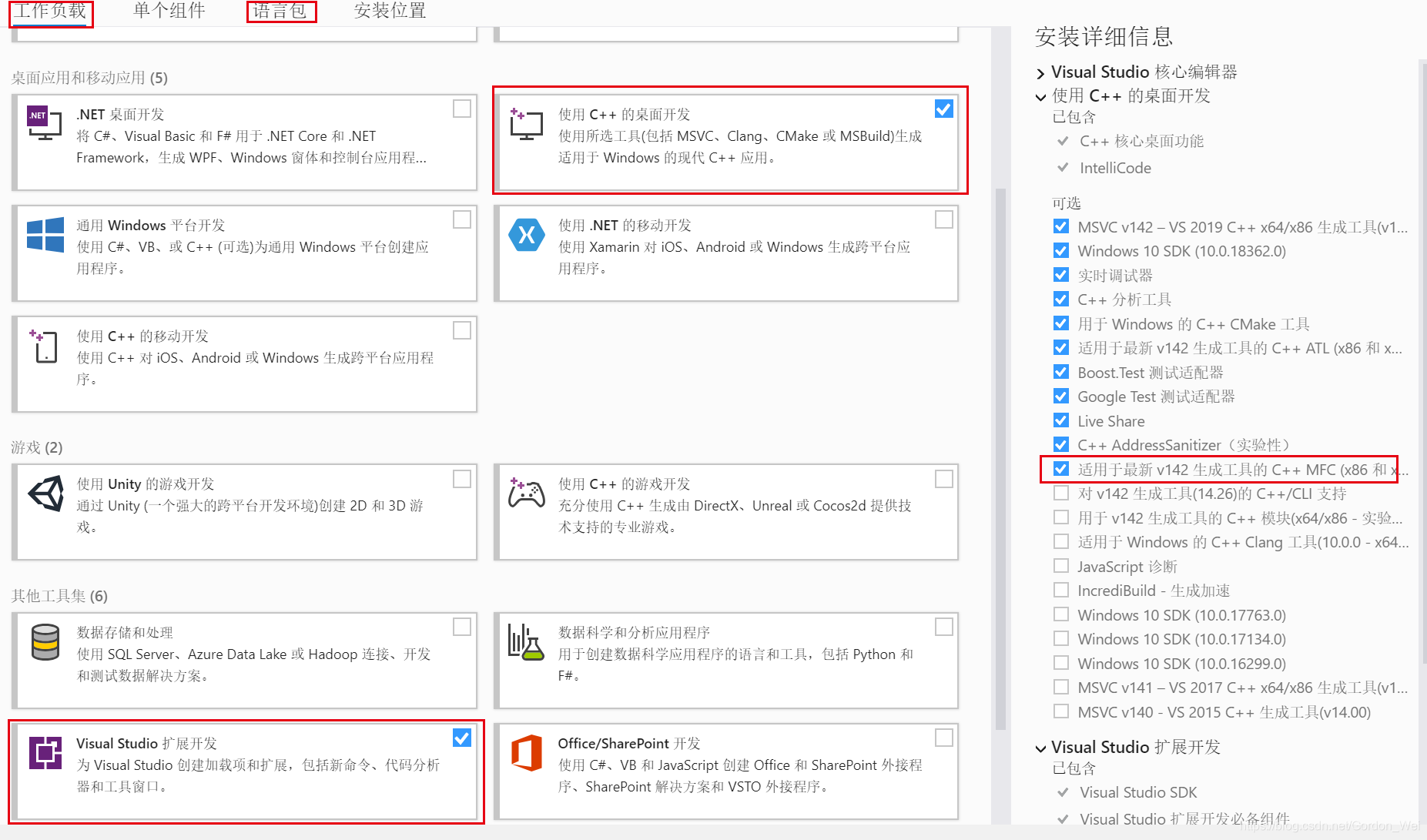Uncheck the C++ ATL v142 option

coord(1061,348)
